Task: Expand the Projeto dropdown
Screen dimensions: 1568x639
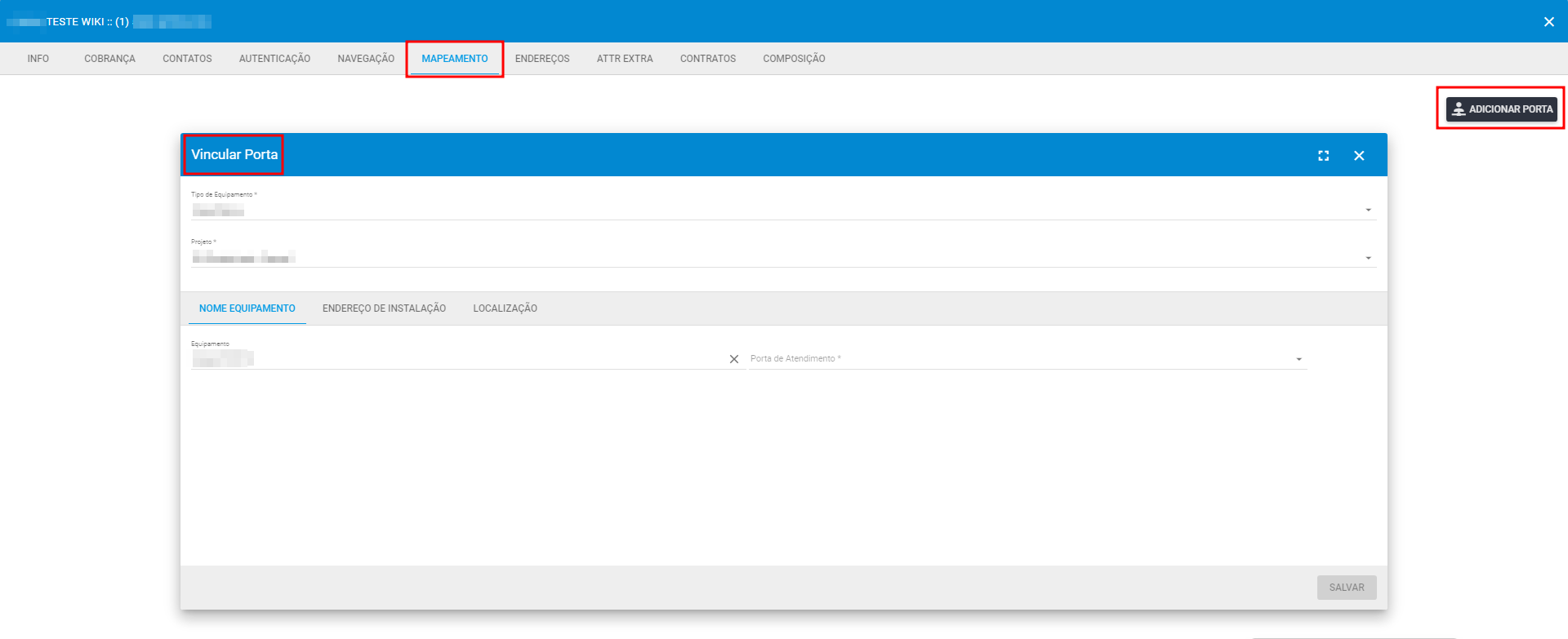Action: click(x=783, y=257)
